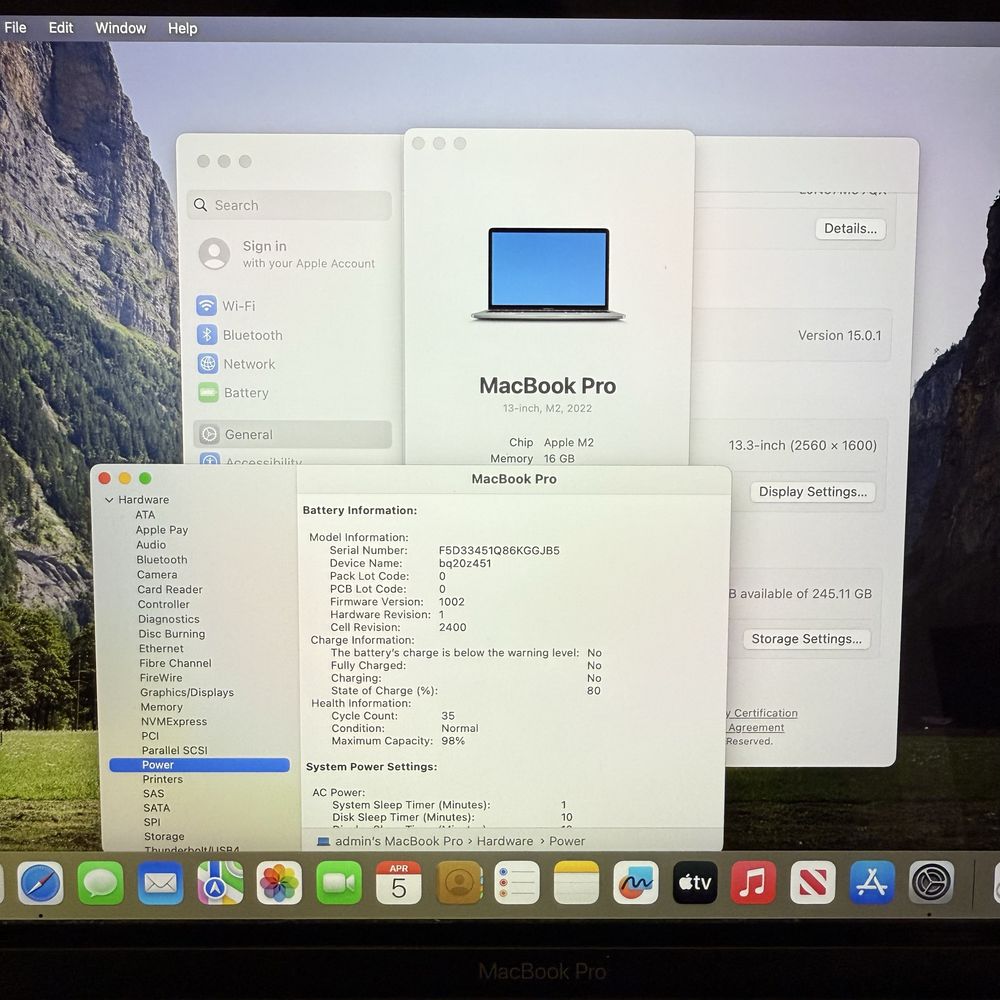Viewport: 1000px width, 1000px height.
Task: Select Camera in Hardware list
Action: [x=156, y=575]
